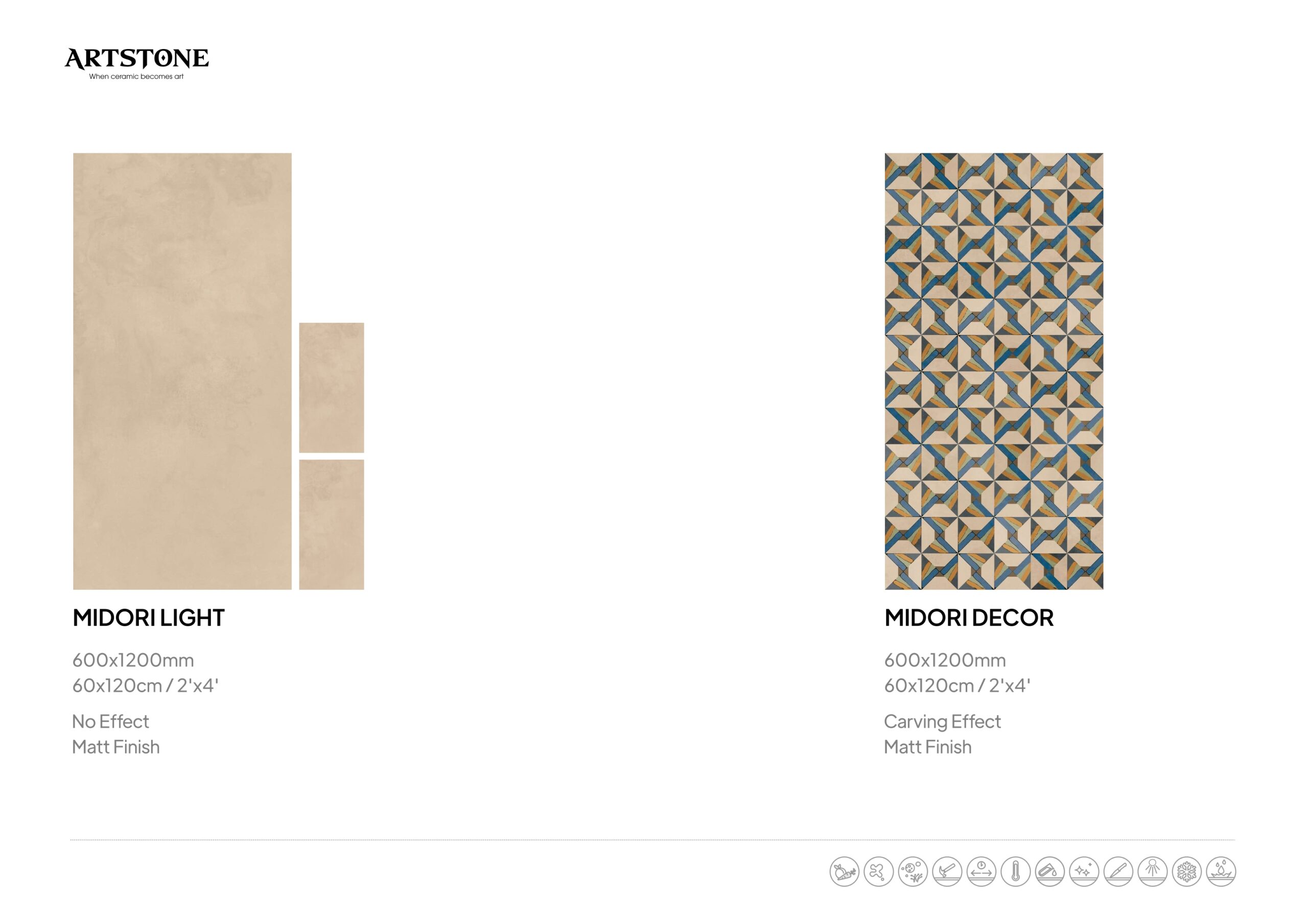Viewport: 1308px width, 924px height.
Task: Click the MIDORI LIGHT product title
Action: [149, 618]
